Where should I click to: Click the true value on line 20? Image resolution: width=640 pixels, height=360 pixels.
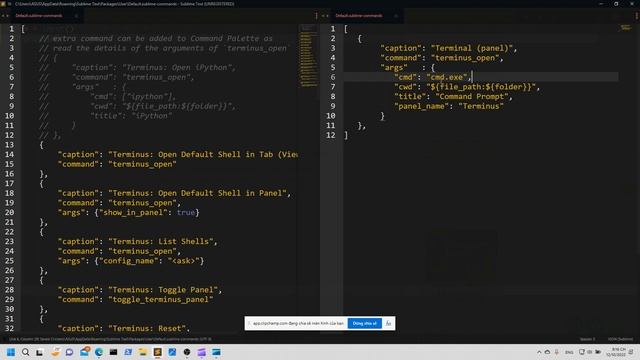(186, 212)
